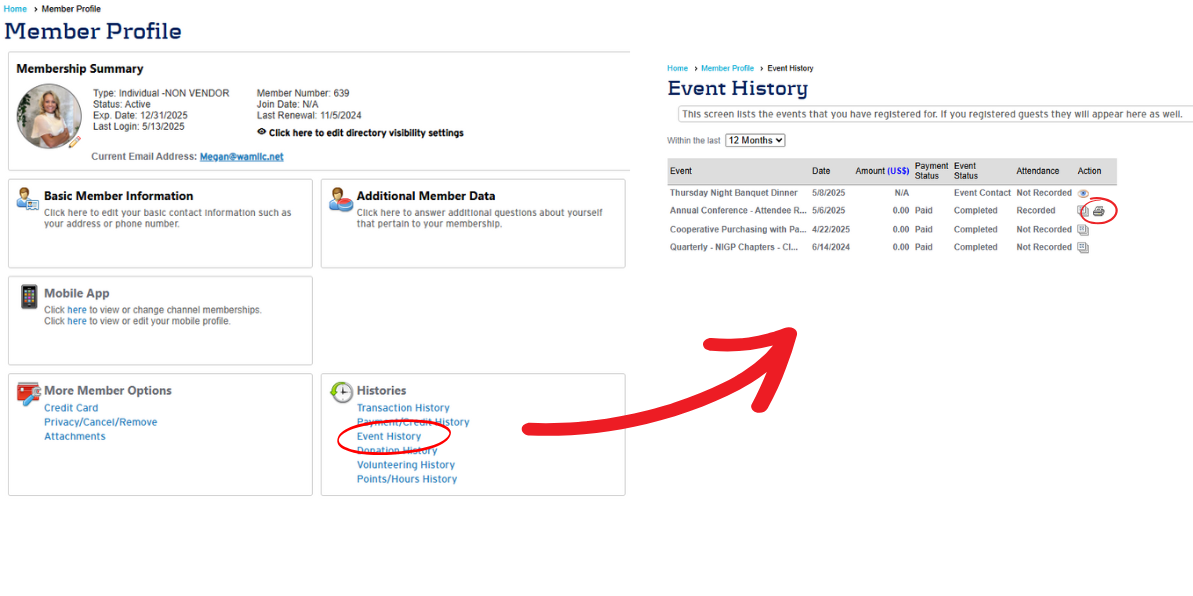
Task: Open details icon for Cooperative Purchasing event
Action: click(x=1083, y=229)
